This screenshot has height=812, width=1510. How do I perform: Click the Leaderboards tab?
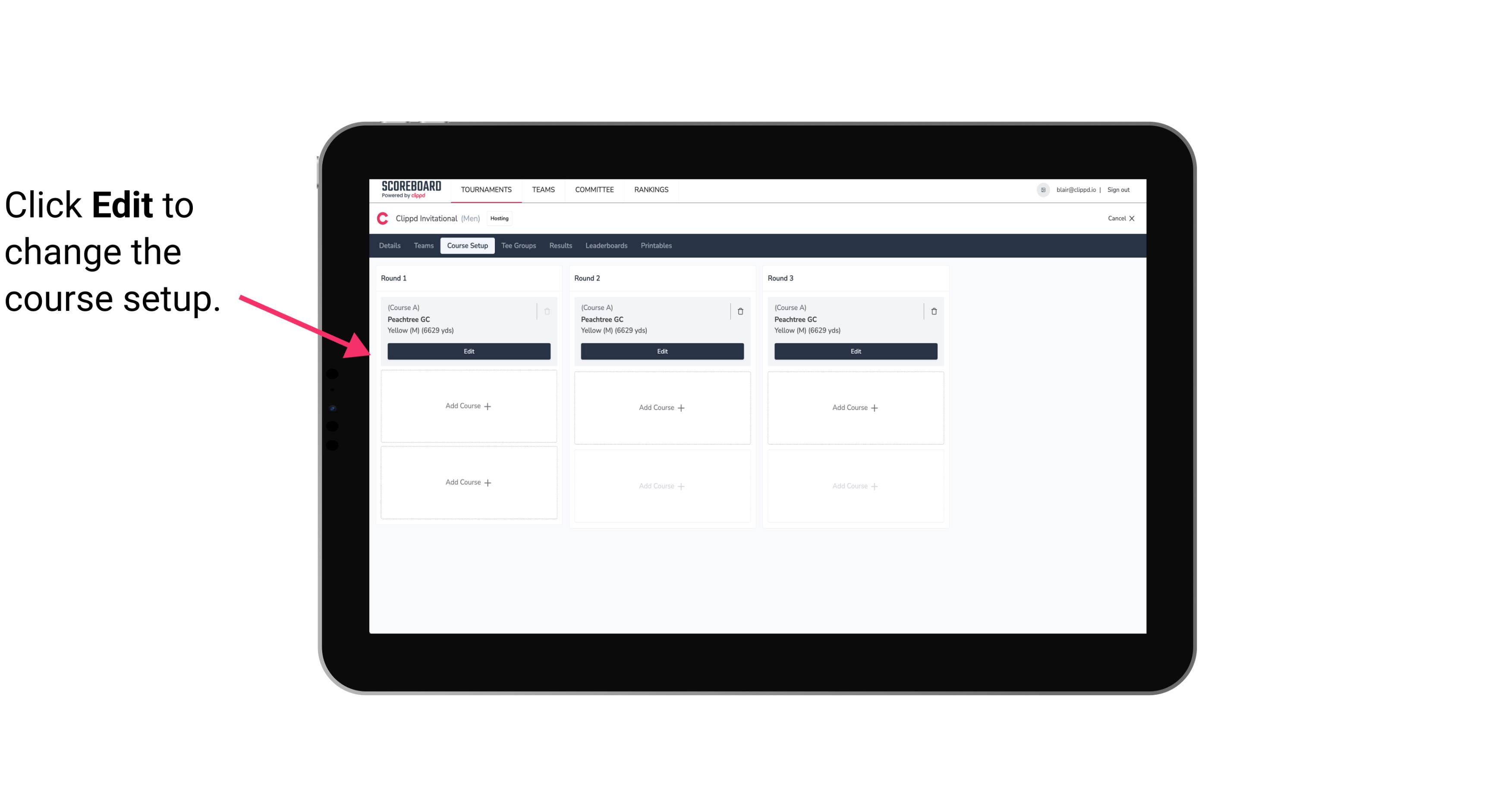point(607,245)
